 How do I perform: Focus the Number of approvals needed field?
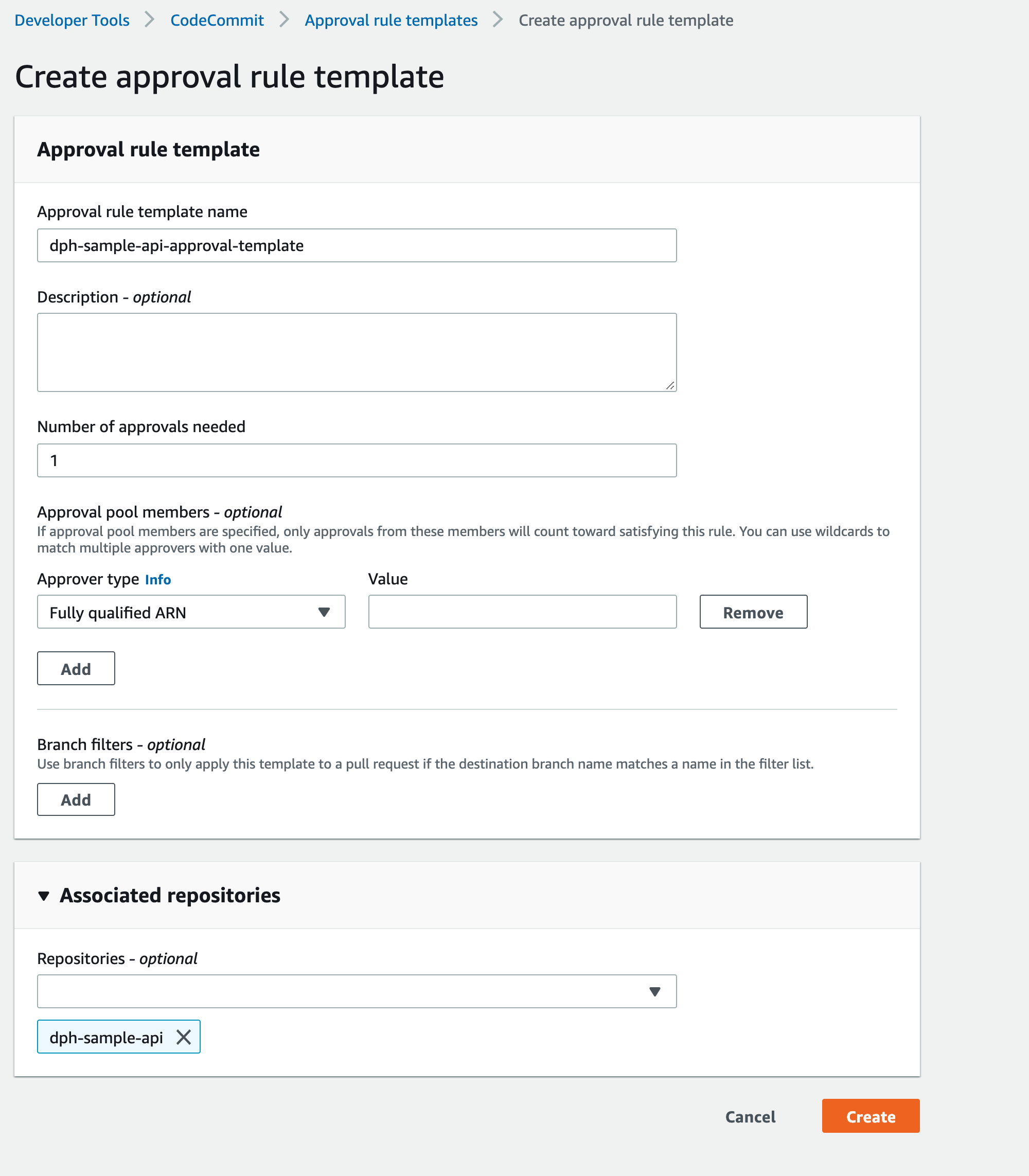pyautogui.click(x=356, y=460)
